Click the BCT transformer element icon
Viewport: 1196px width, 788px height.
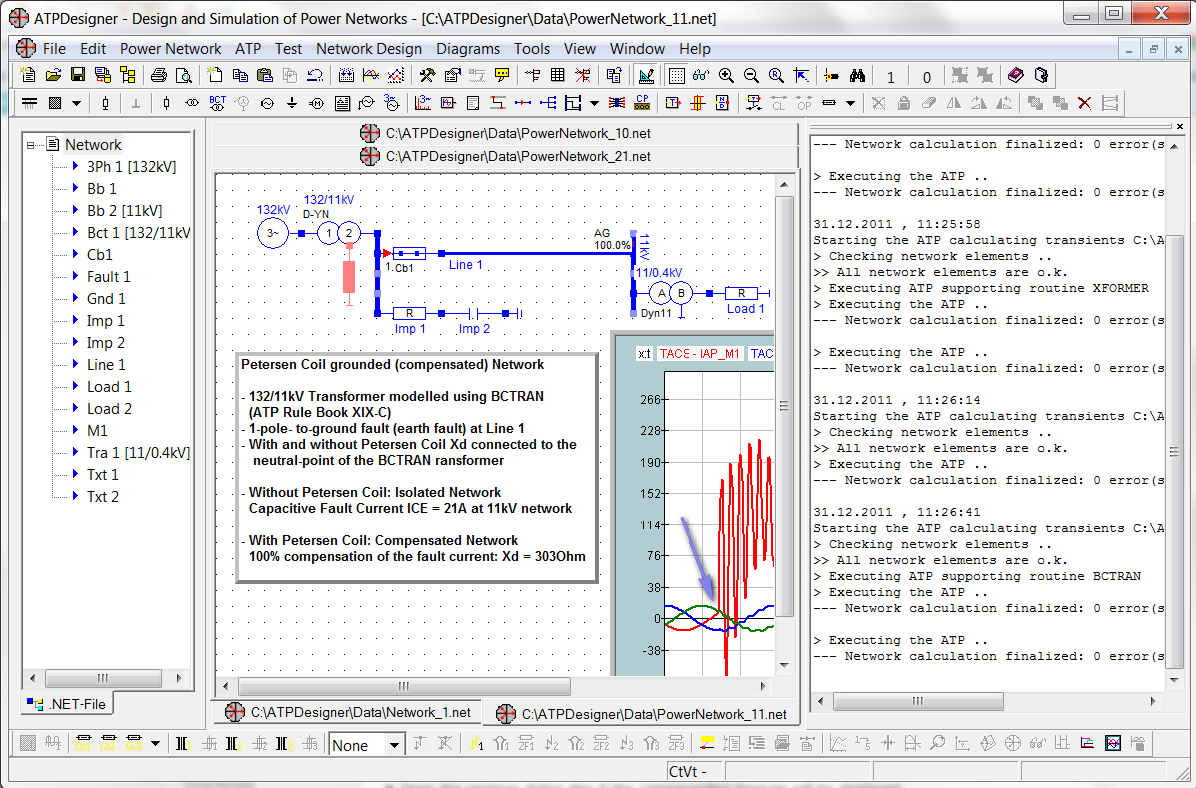tap(217, 102)
